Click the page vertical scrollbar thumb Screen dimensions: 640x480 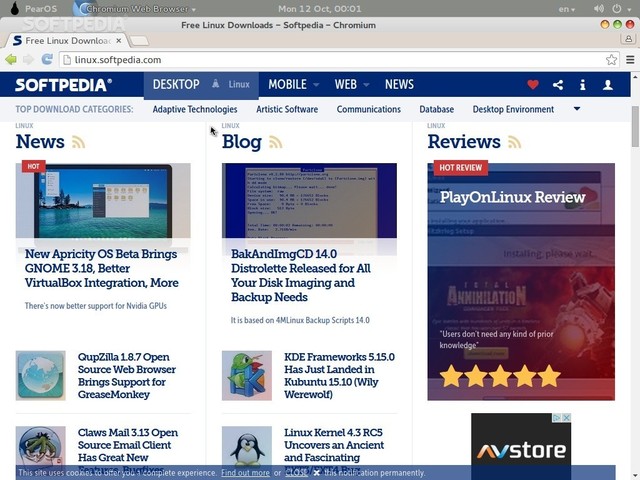pos(635,126)
